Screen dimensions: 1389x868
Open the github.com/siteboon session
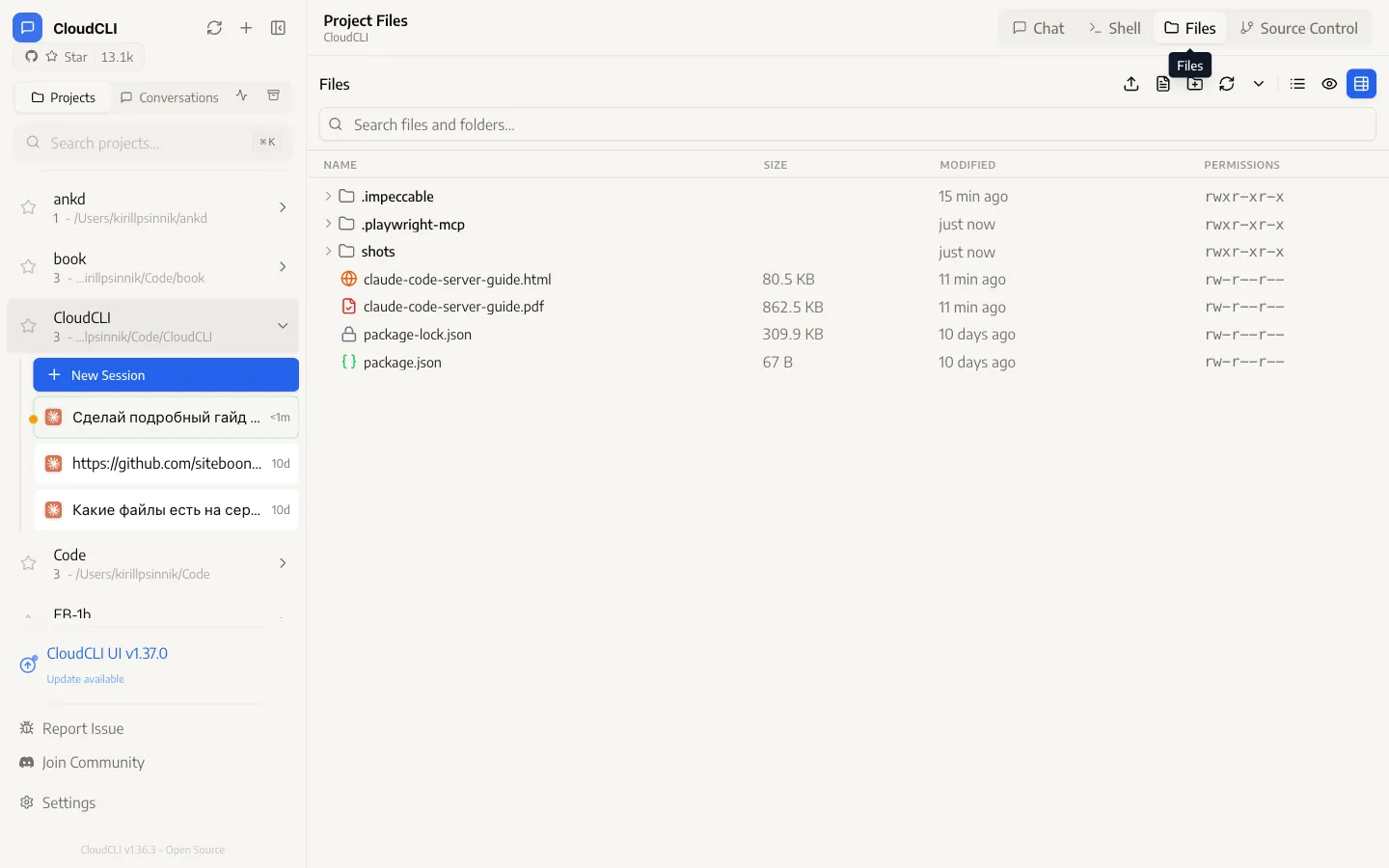coord(166,464)
